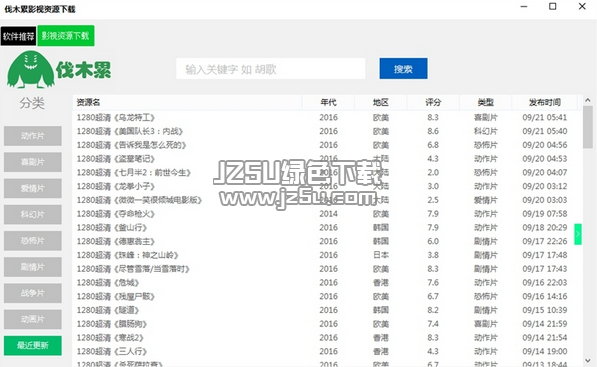This screenshot has width=597, height=367.
Task: Select the 科幻片 category button
Action: tap(33, 214)
